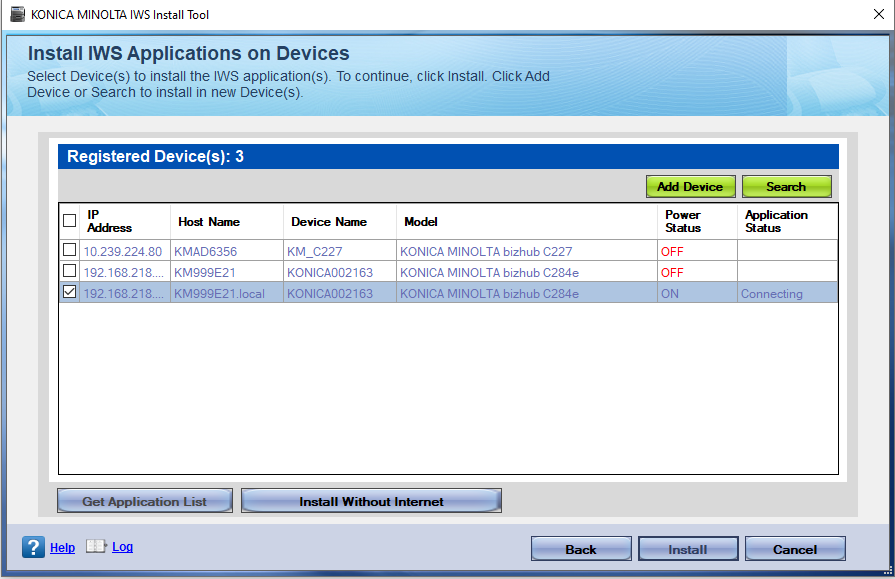
Task: Click the blue Help question mark icon
Action: tap(33, 547)
